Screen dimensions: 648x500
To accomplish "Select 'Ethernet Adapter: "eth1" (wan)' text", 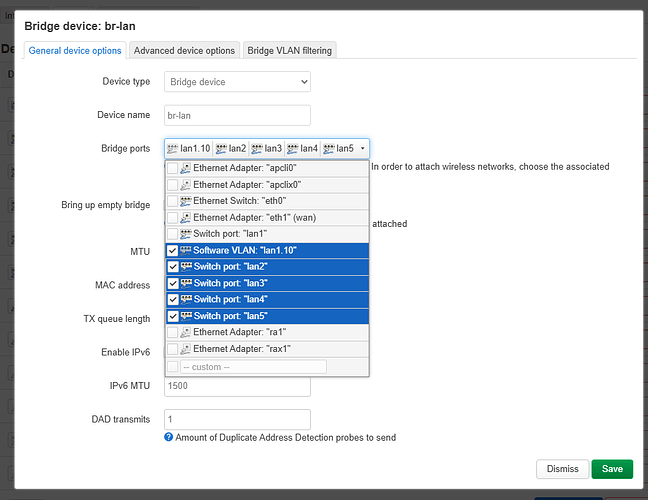I will 255,217.
